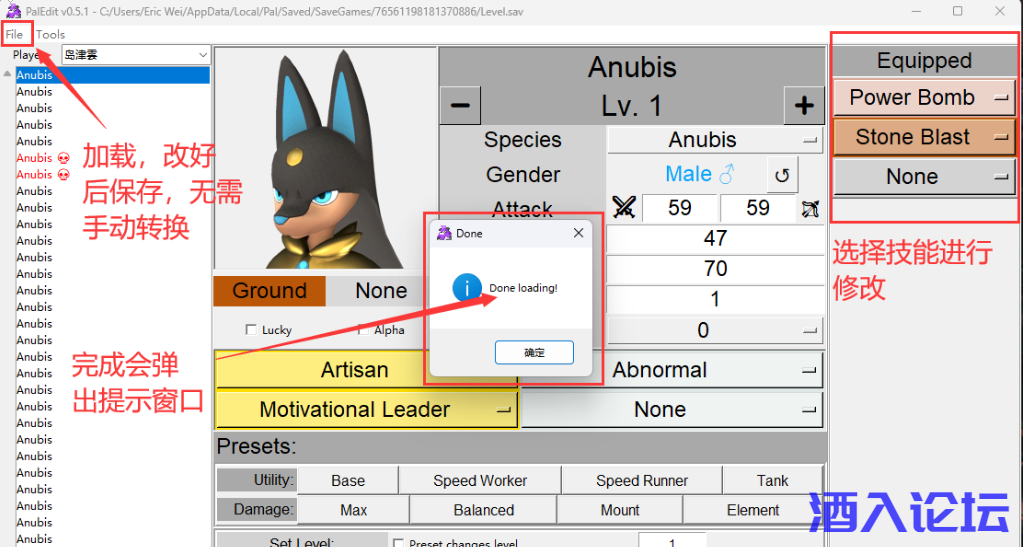Screen dimensions: 1024x547
Task: Click the melee attack value field 59
Action: pyautogui.click(x=680, y=208)
